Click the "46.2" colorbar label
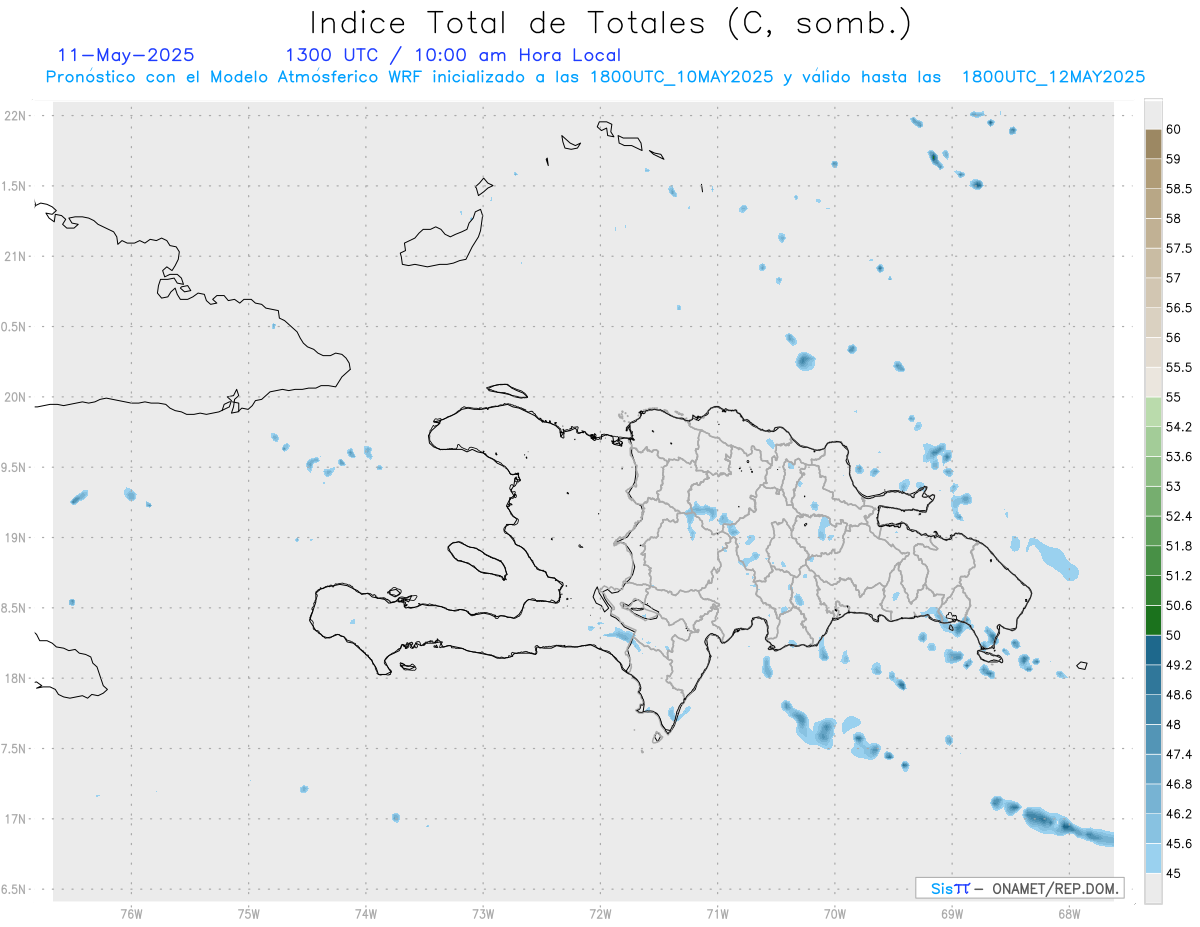 point(1178,814)
